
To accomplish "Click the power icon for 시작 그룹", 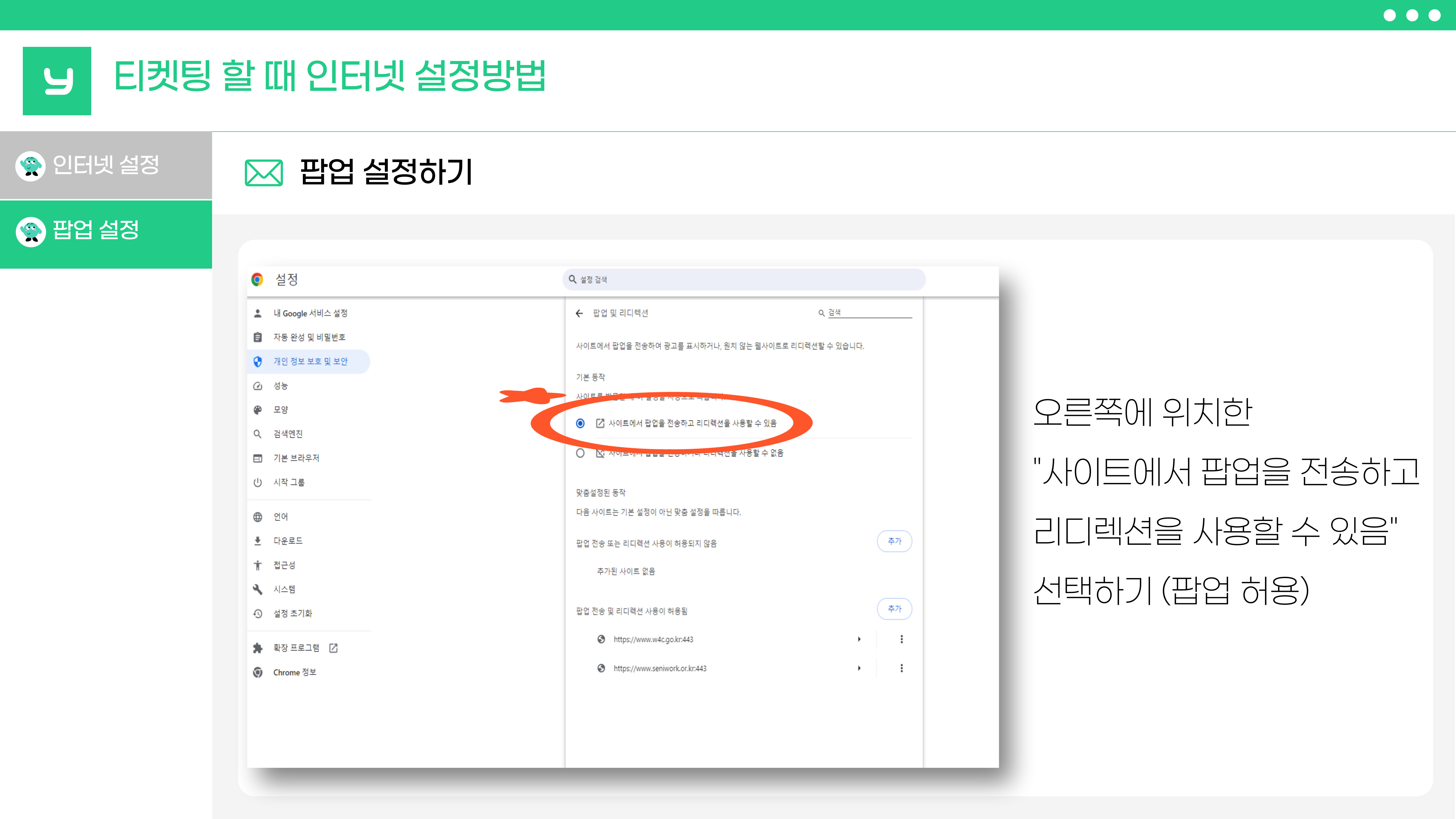I will 258,482.
